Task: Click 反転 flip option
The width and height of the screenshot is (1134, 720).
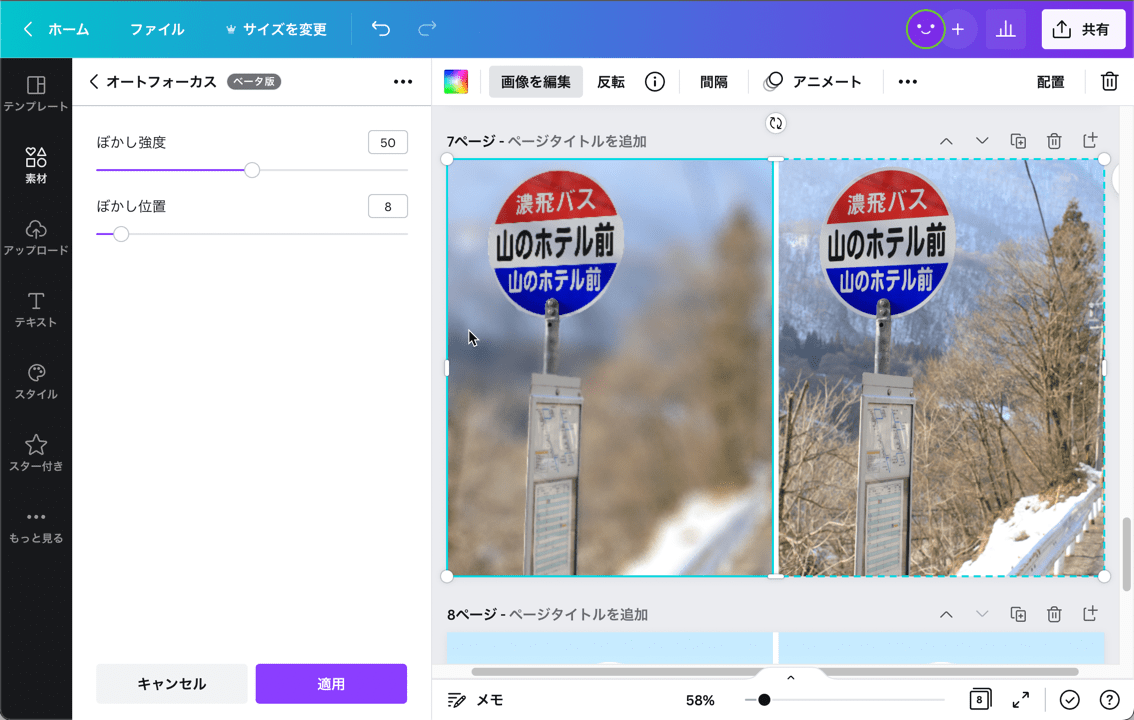Action: coord(610,82)
